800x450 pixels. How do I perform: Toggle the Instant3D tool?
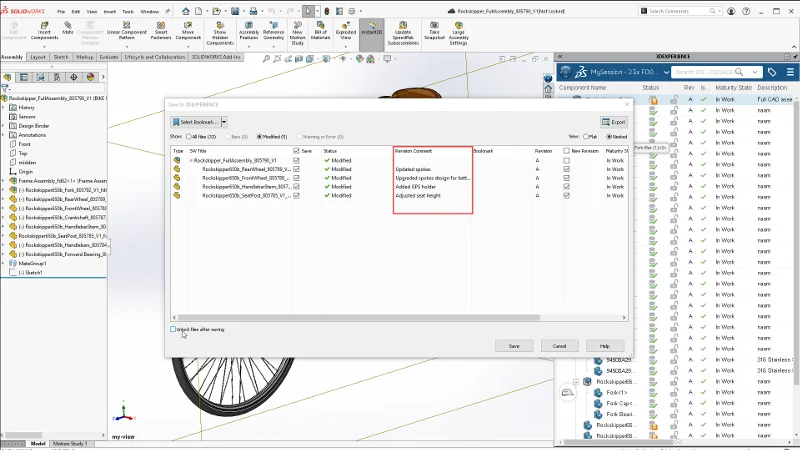click(x=371, y=34)
